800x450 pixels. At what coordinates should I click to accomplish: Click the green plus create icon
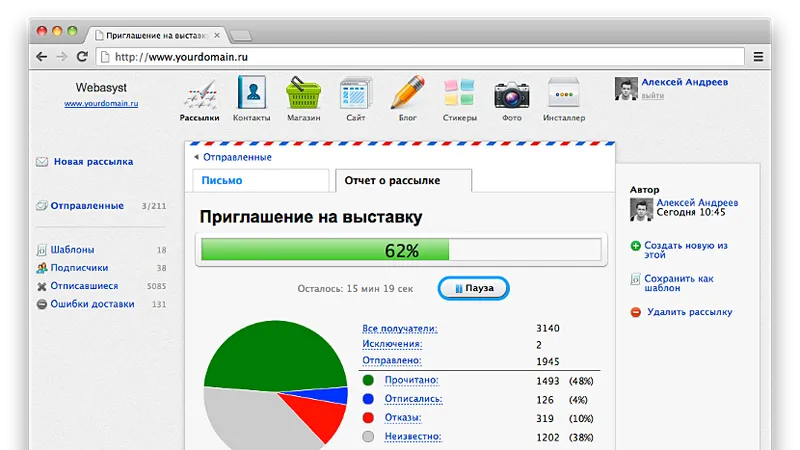pos(635,246)
